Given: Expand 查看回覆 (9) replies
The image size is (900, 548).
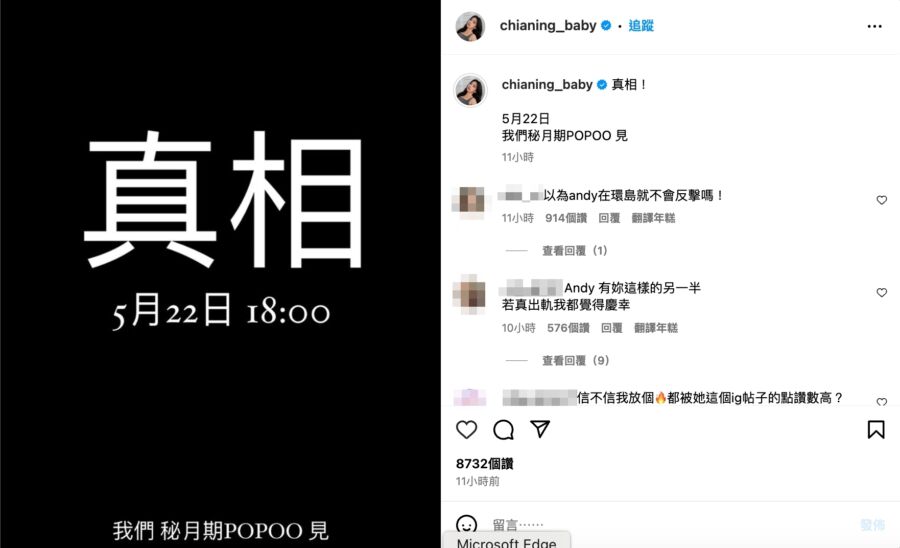Looking at the screenshot, I should click(575, 360).
